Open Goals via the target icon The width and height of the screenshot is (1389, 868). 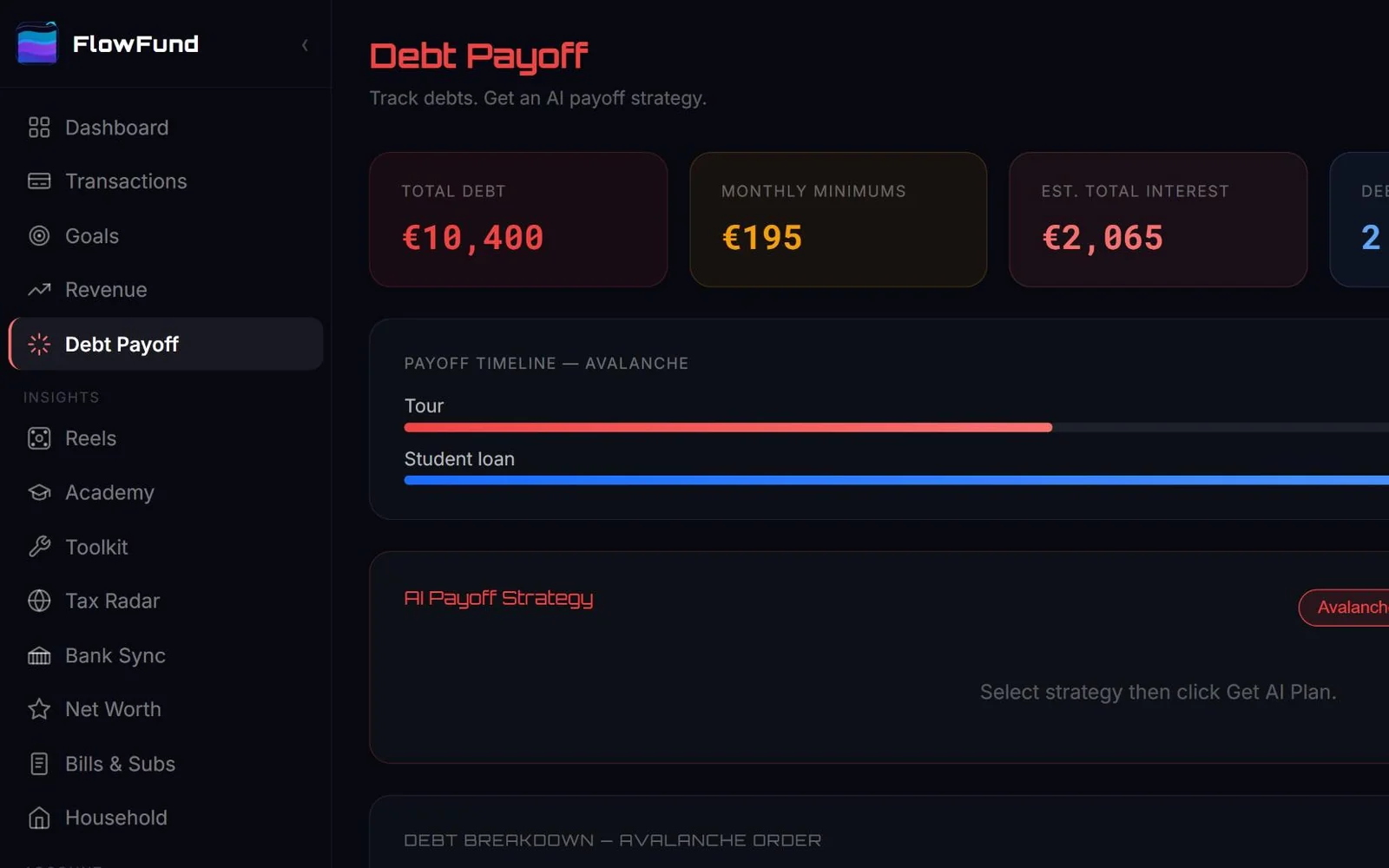pyautogui.click(x=39, y=236)
